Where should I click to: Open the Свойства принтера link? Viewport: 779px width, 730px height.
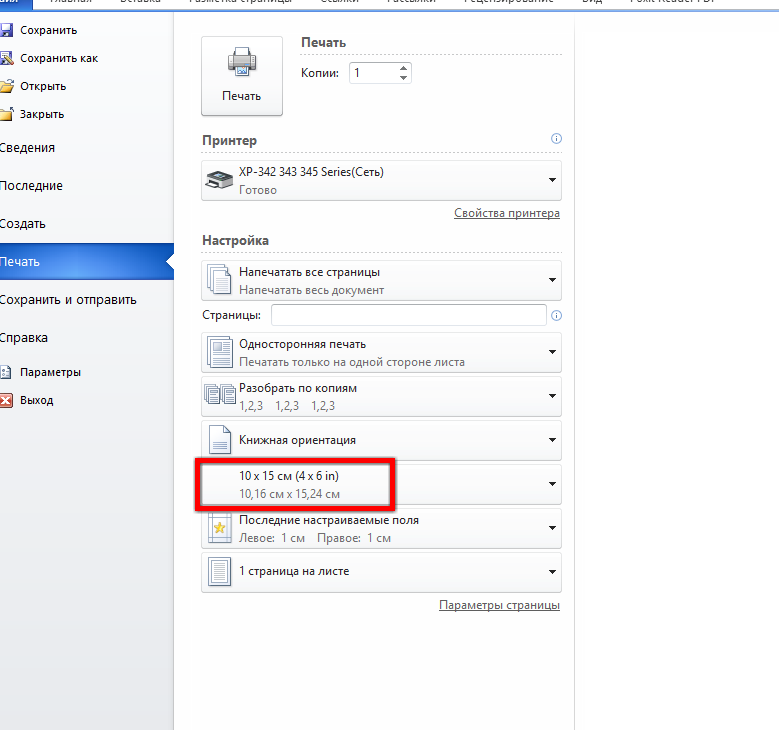(x=507, y=213)
